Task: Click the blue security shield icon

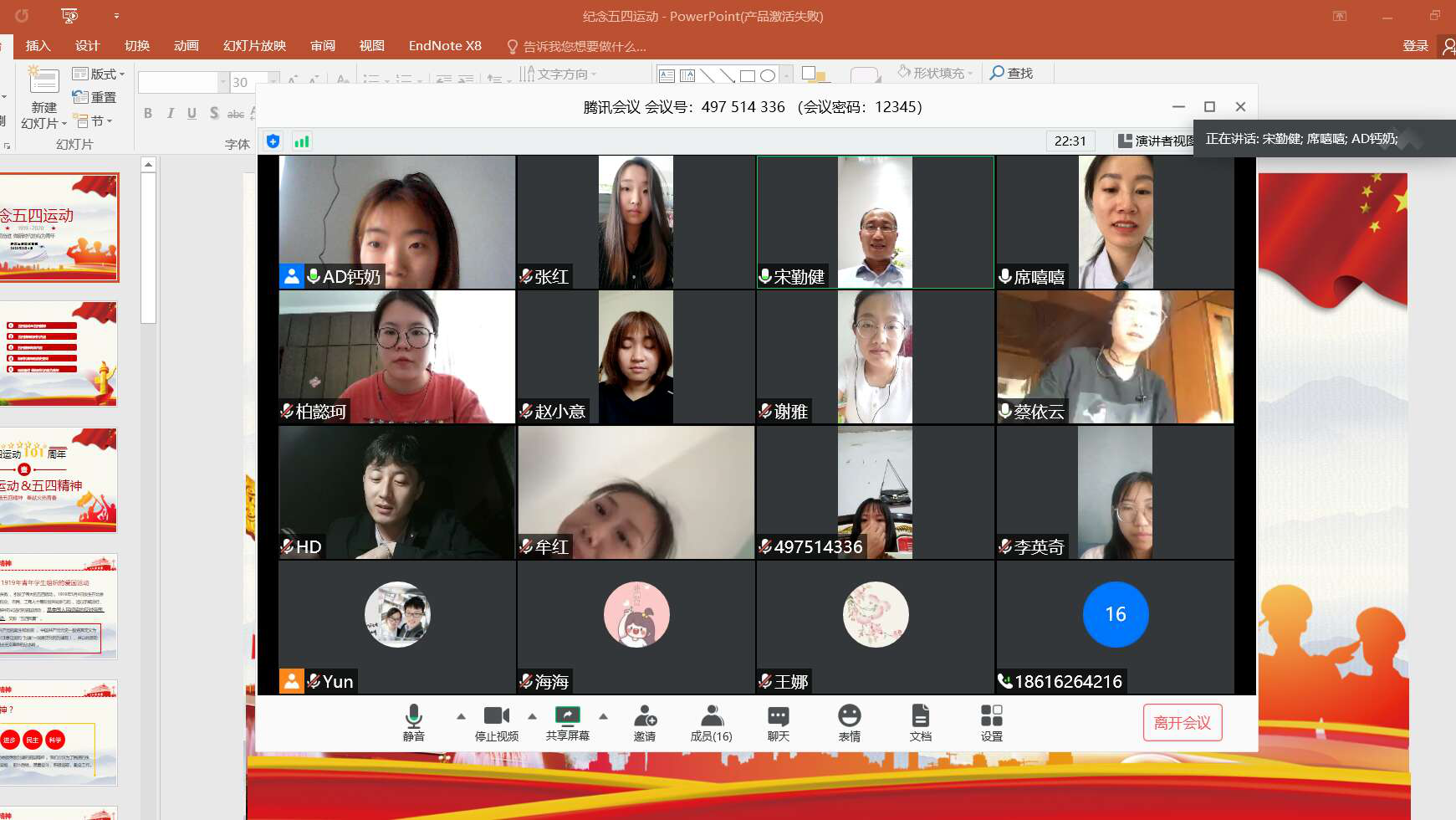Action: coord(273,141)
